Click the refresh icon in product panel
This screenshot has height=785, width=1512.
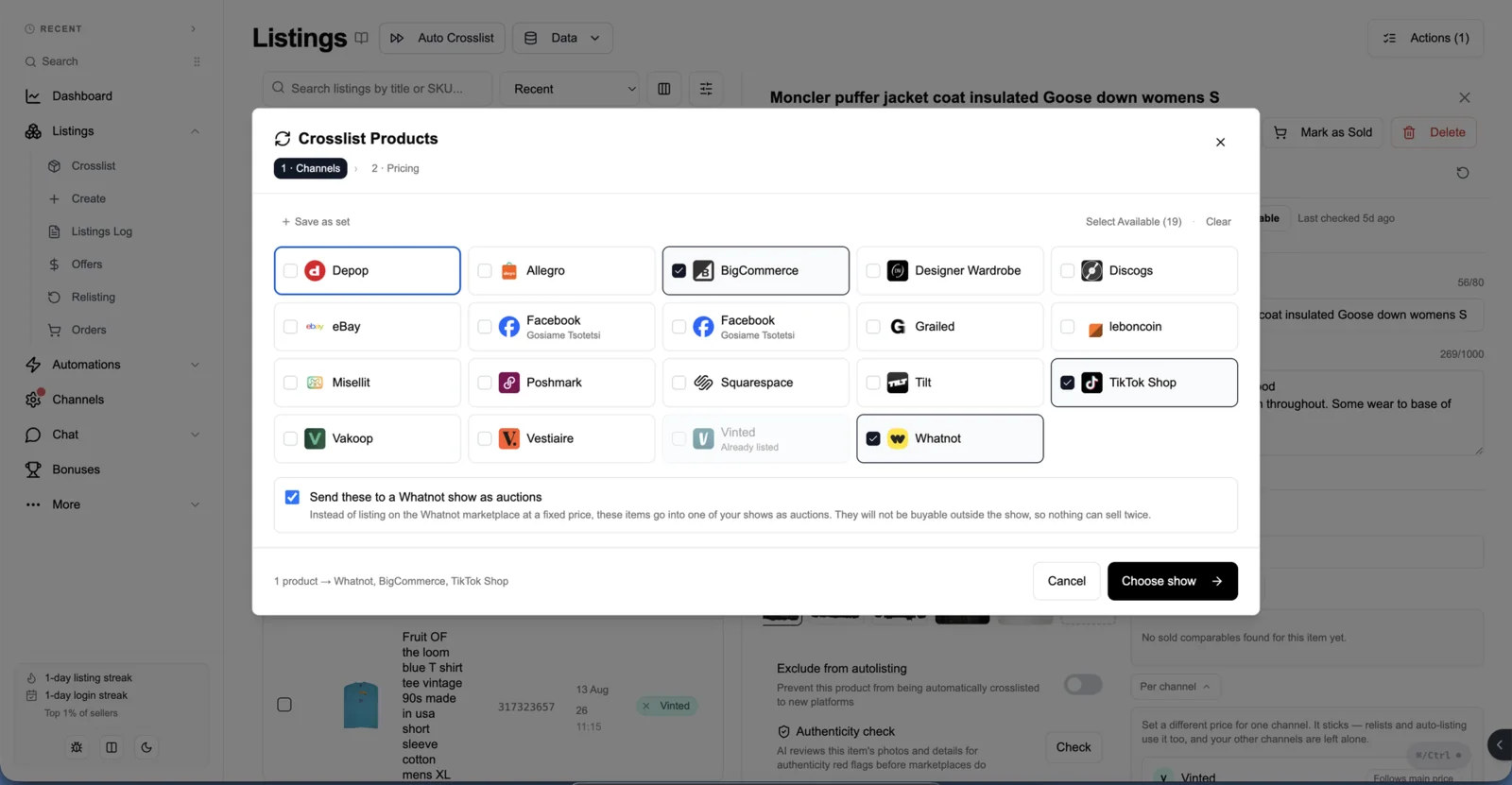point(1463,173)
